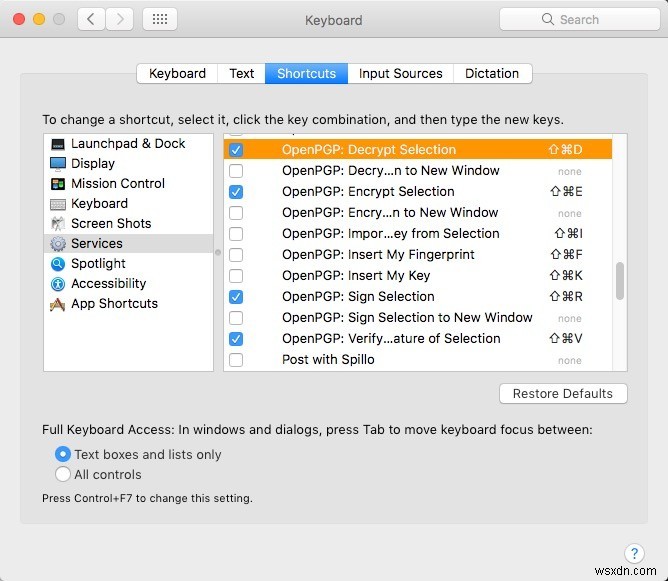Enable OpenPGP: Decry…n to New Window
This screenshot has height=581, width=668.
point(236,171)
